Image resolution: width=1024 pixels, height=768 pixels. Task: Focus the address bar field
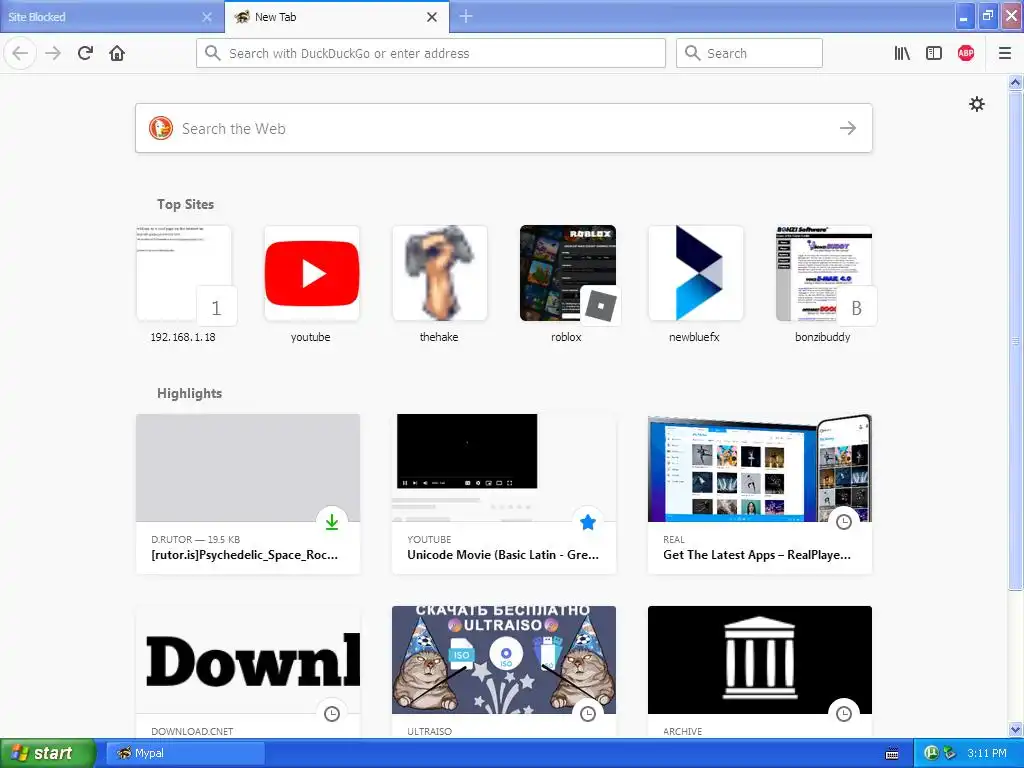point(431,53)
